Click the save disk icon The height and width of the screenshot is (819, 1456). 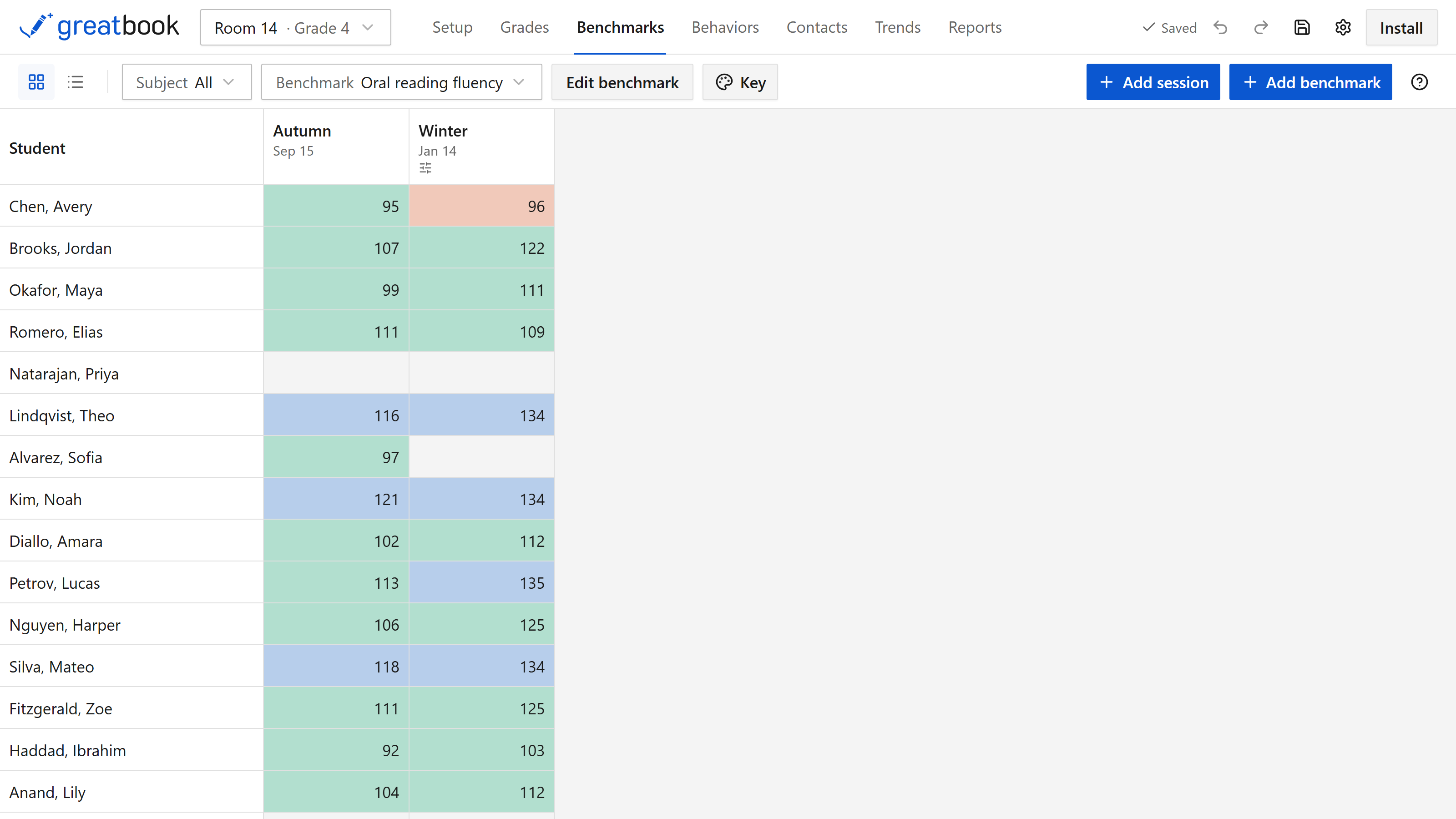click(1302, 28)
